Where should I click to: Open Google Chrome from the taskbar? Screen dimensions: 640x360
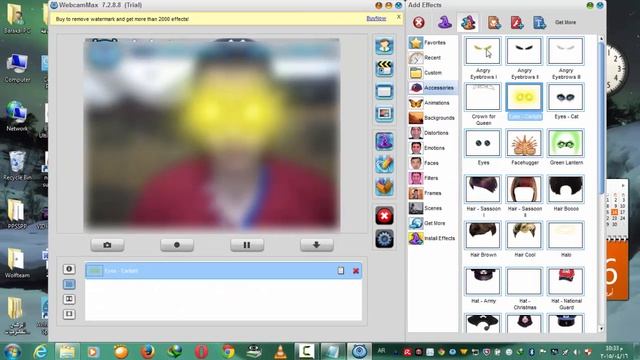[x=228, y=351]
